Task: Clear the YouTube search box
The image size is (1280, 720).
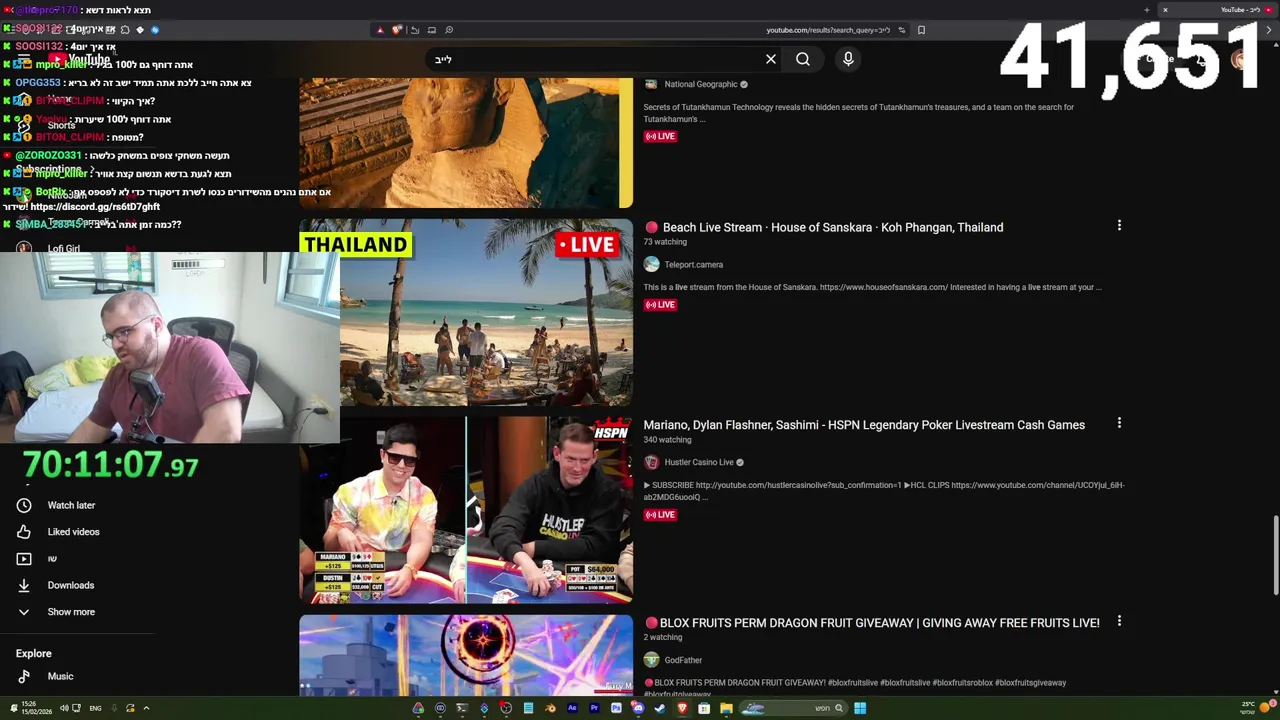Action: (771, 59)
